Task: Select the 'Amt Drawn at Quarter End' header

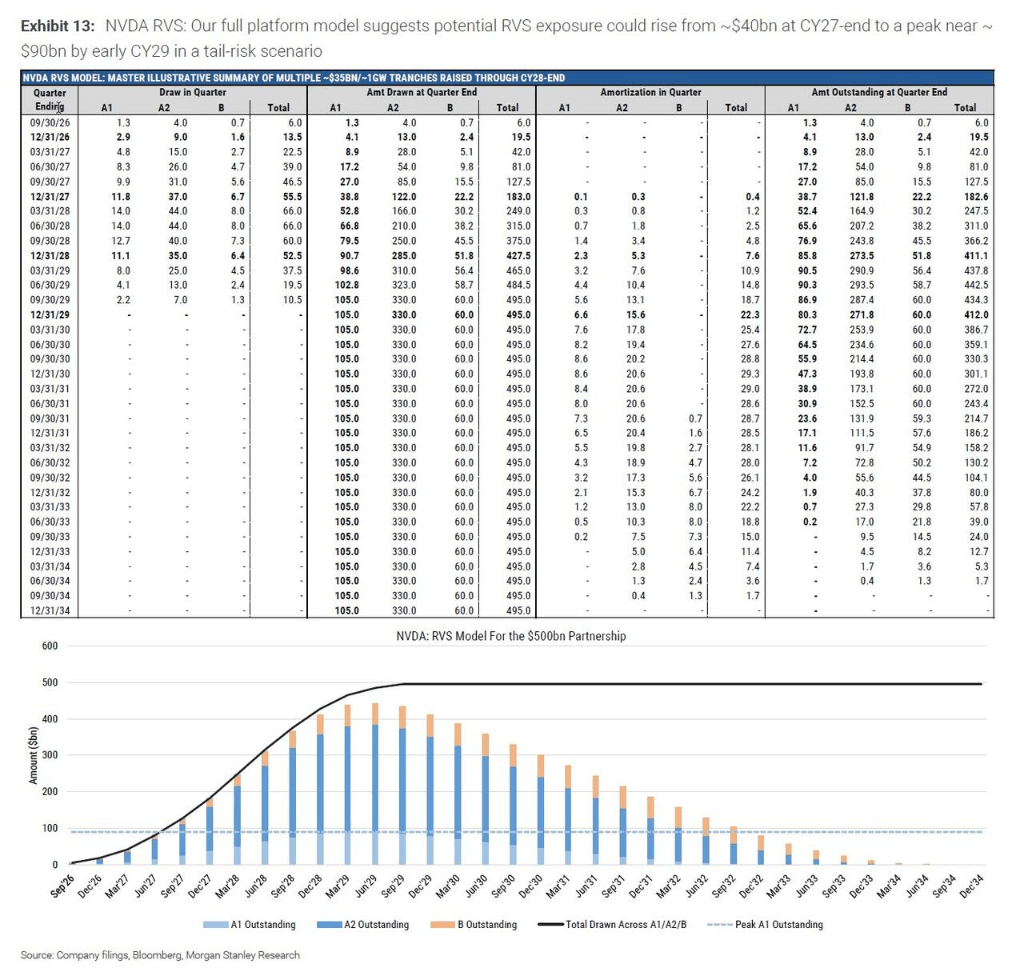Action: (422, 92)
